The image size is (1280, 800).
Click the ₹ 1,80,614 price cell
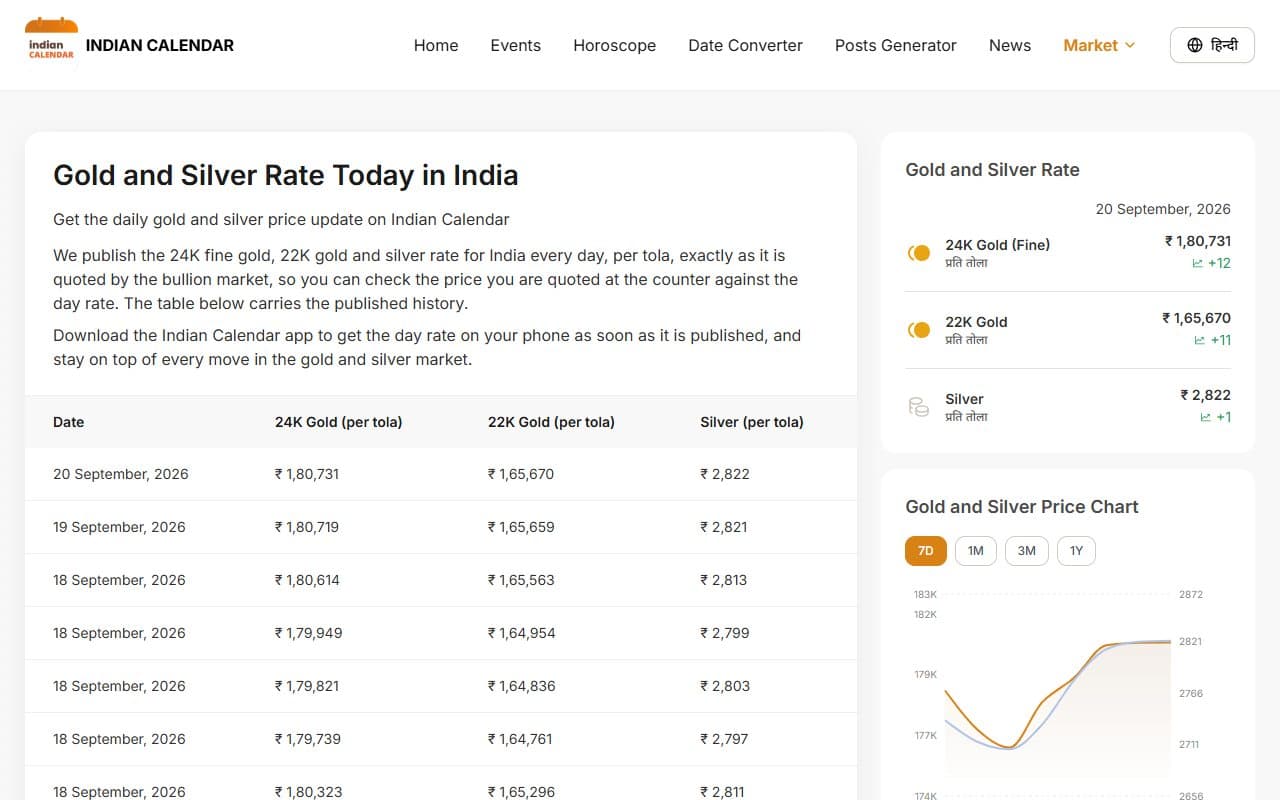point(307,580)
